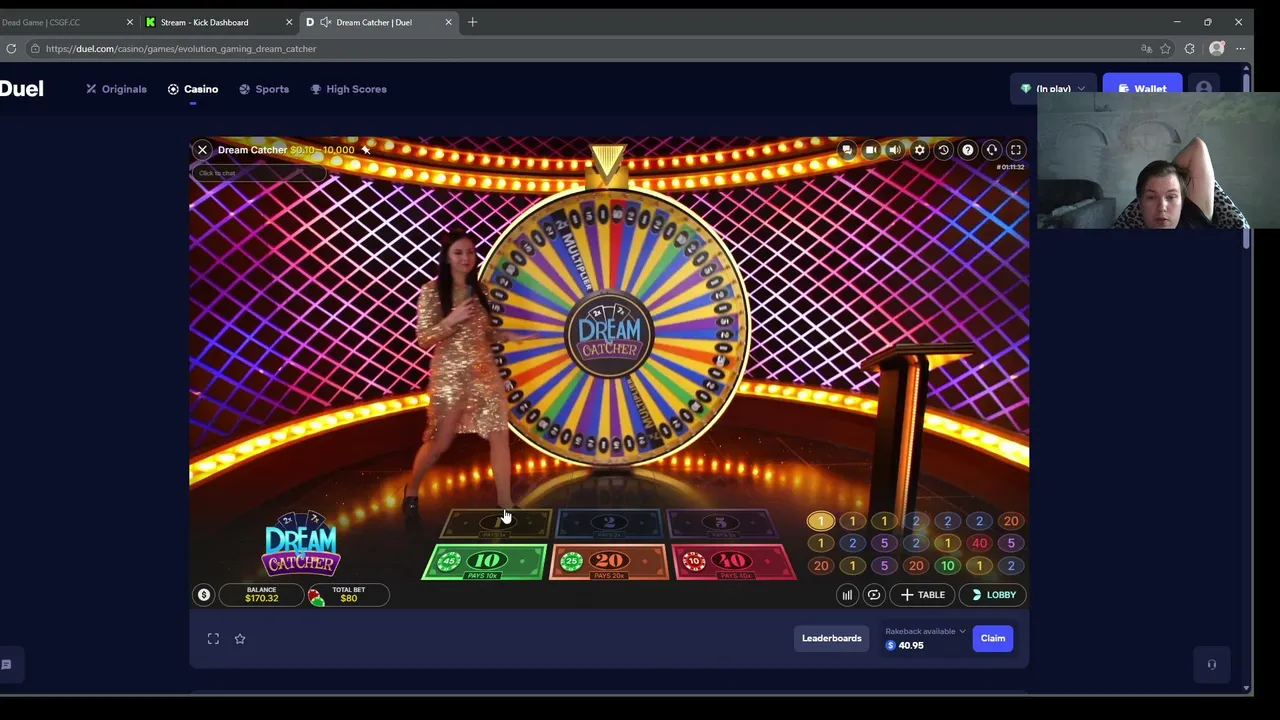Mute the Dream Catcher tab audio icon
Viewport: 1280px width, 720px height.
pyautogui.click(x=326, y=22)
